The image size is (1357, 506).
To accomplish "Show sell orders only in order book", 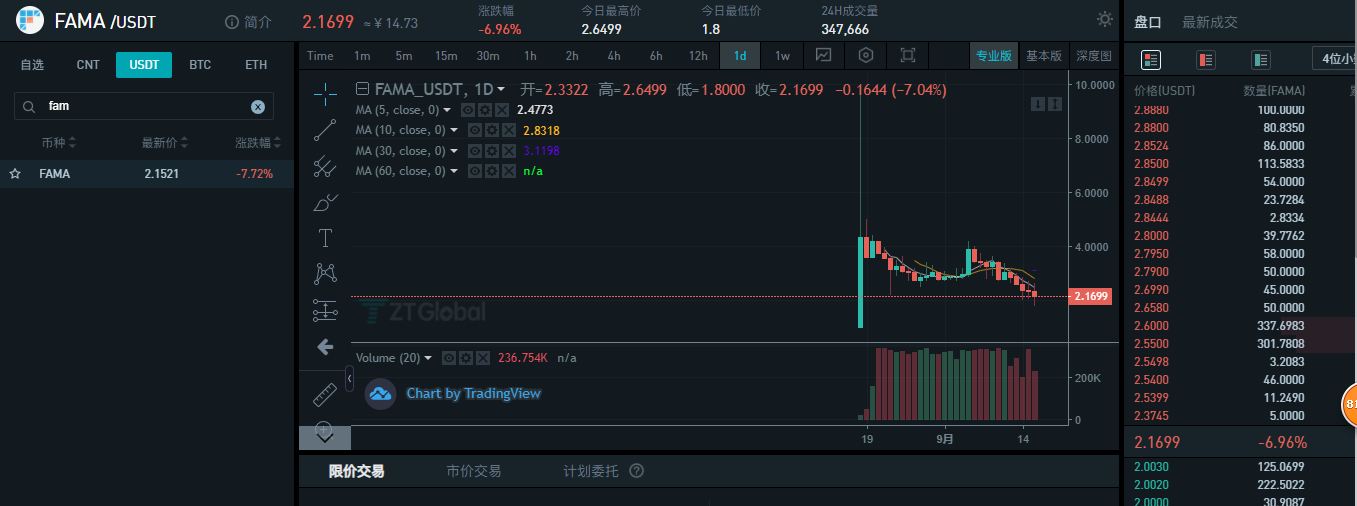I will pos(1206,61).
